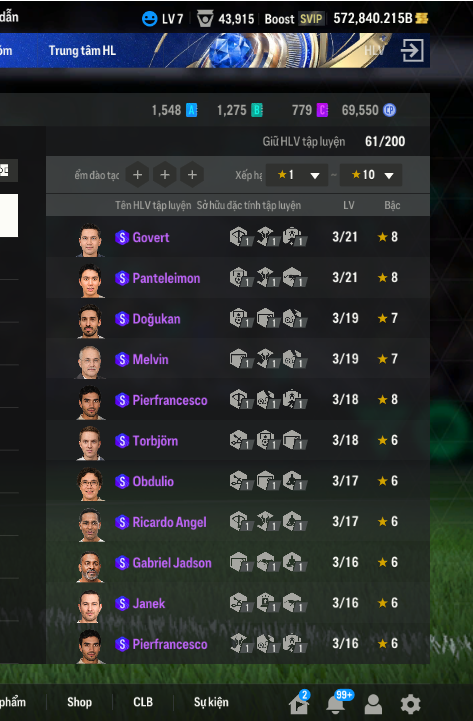Screen dimensions: 473x721
Task: Click the first plus hexagon training slot
Action: tap(137, 175)
